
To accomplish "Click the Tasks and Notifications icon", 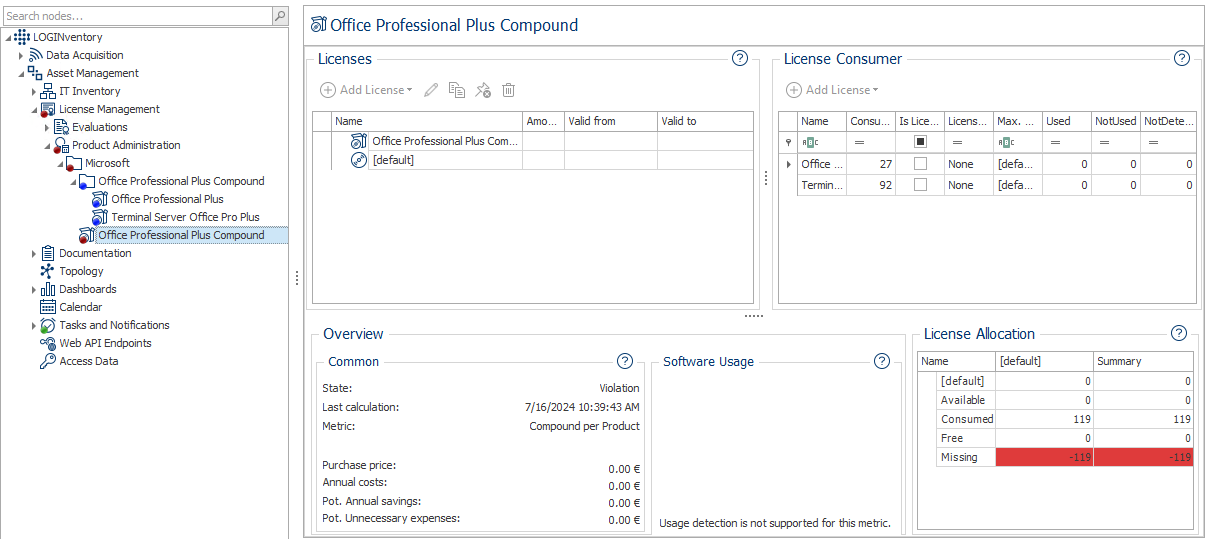I will click(x=48, y=325).
